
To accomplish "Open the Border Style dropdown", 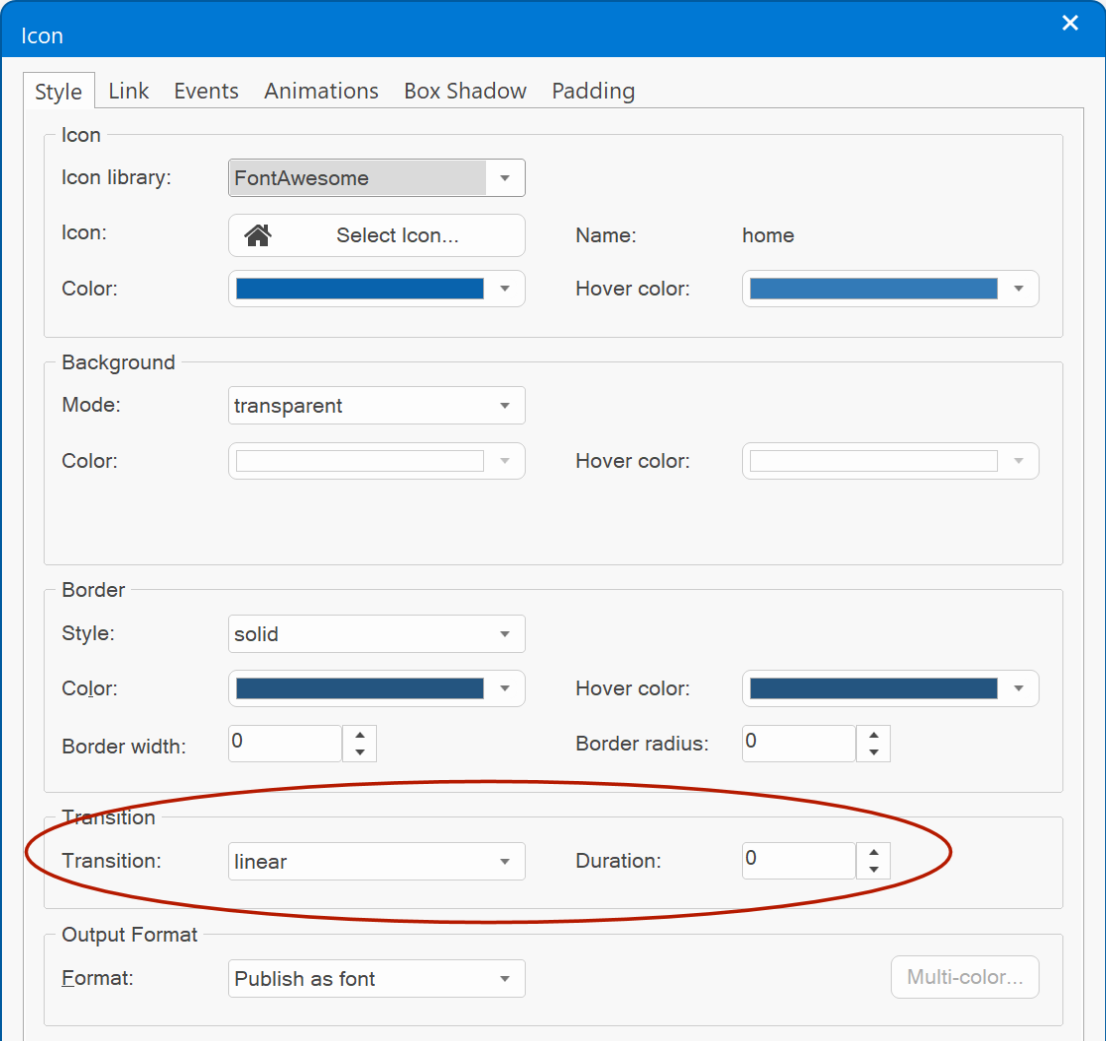I will point(376,634).
